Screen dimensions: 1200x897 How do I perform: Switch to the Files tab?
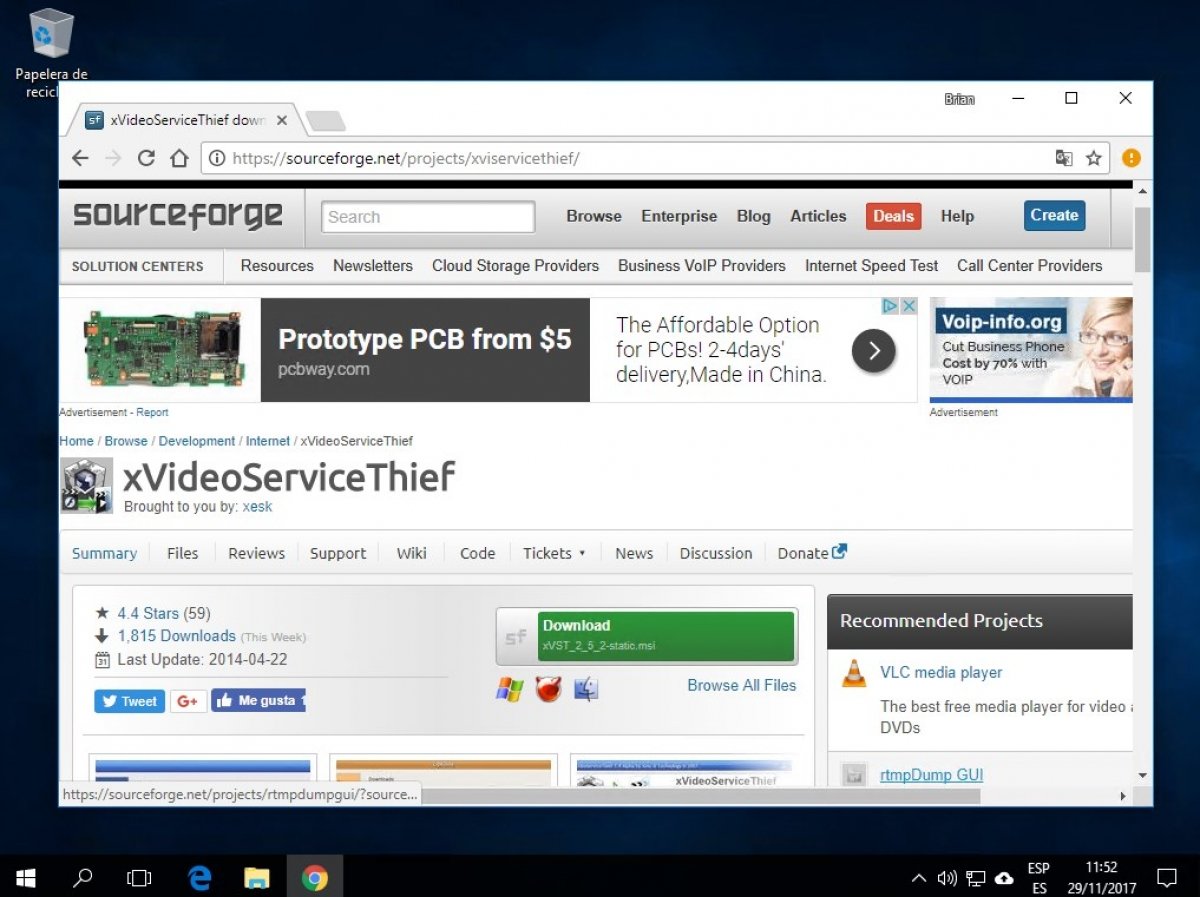[x=182, y=553]
